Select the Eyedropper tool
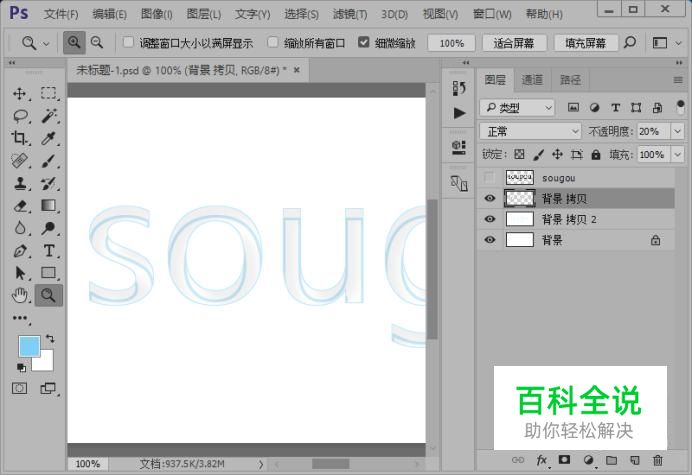The image size is (692, 475). tap(49, 138)
